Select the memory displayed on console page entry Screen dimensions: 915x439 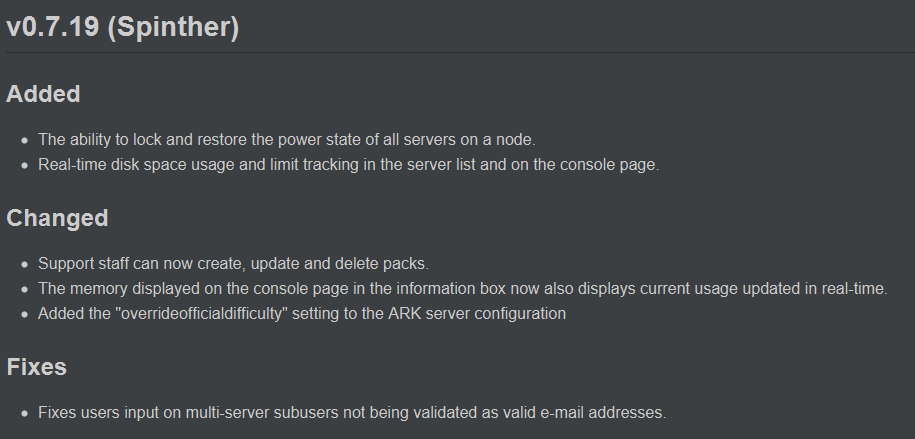point(462,289)
